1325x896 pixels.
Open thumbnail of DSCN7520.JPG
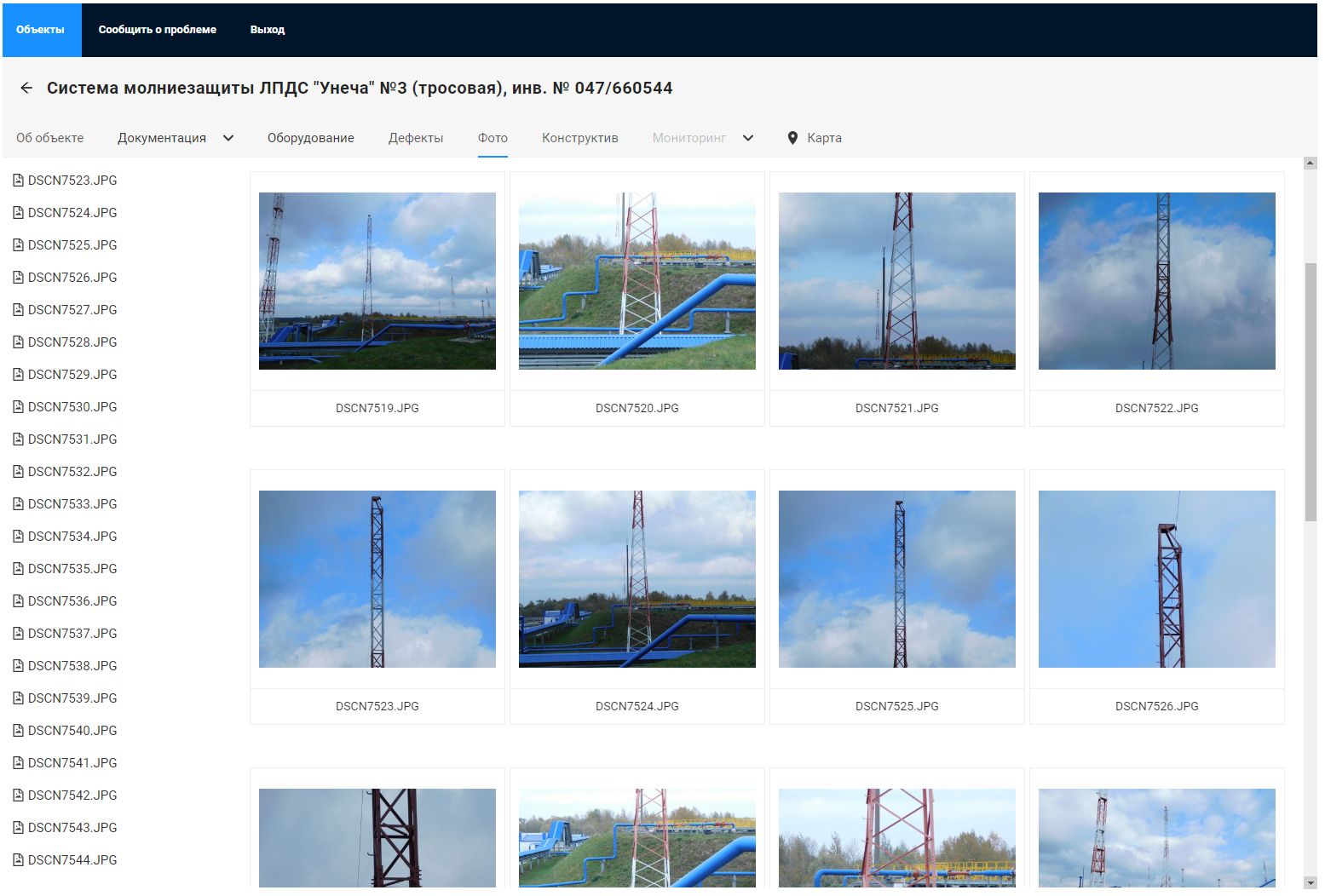637,281
